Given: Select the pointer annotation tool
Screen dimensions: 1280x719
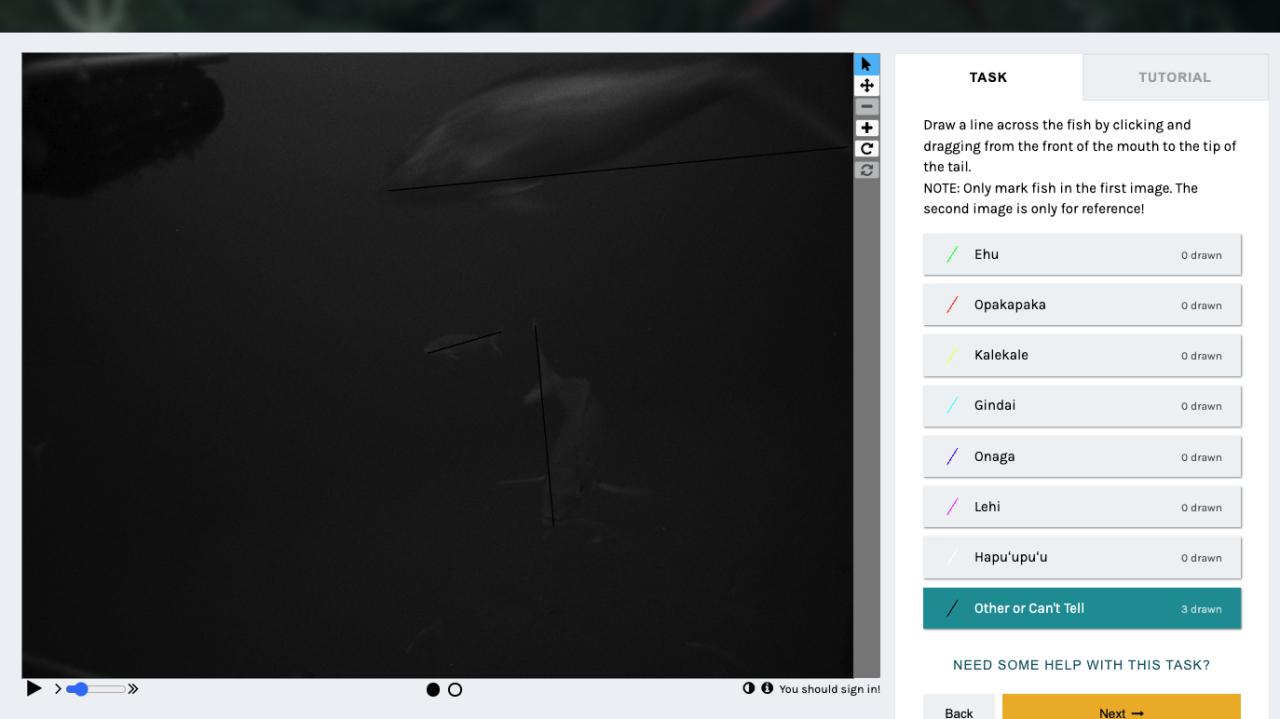Looking at the screenshot, I should pos(867,64).
